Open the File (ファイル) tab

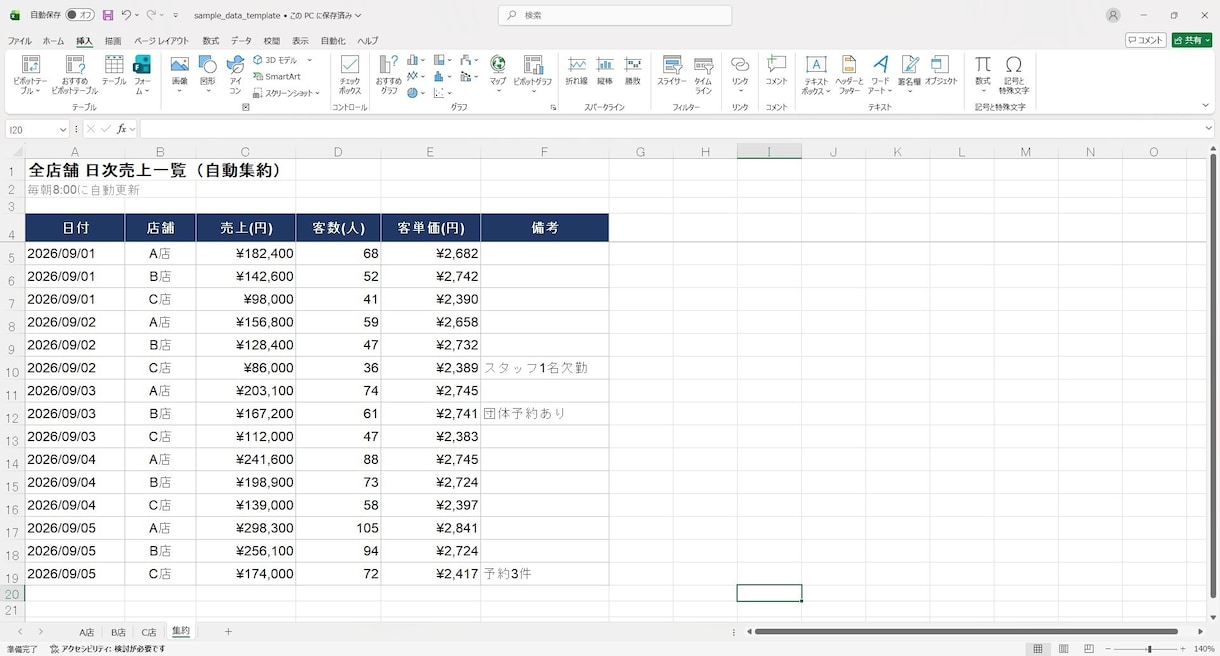[x=19, y=41]
